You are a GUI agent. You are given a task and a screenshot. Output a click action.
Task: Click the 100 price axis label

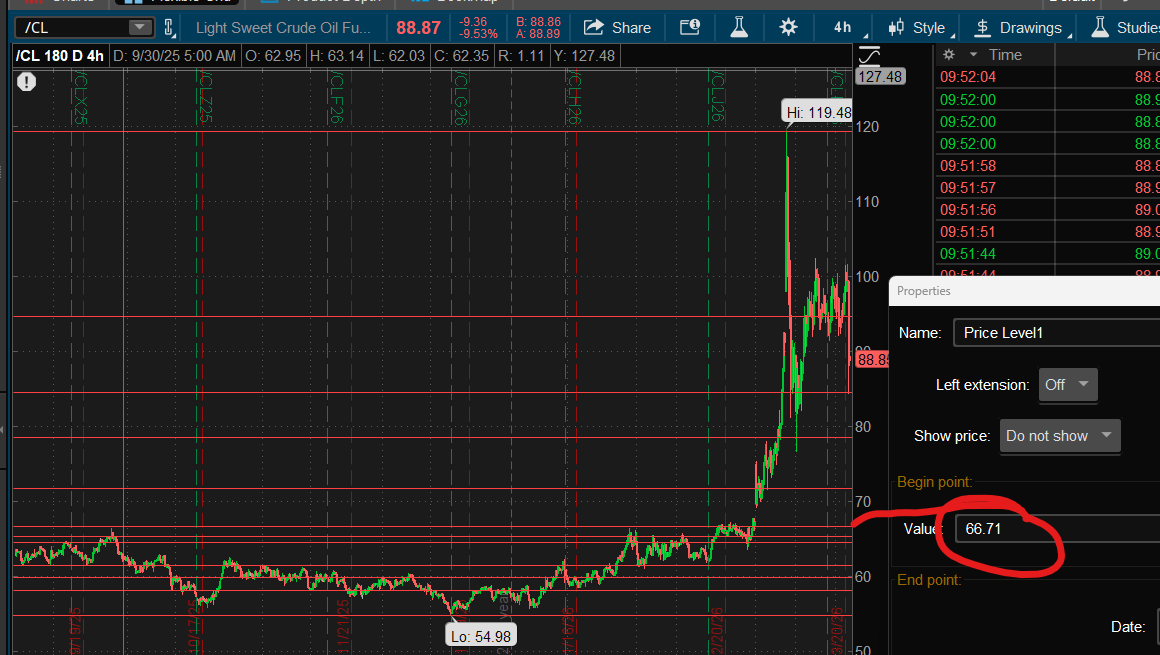click(x=867, y=277)
